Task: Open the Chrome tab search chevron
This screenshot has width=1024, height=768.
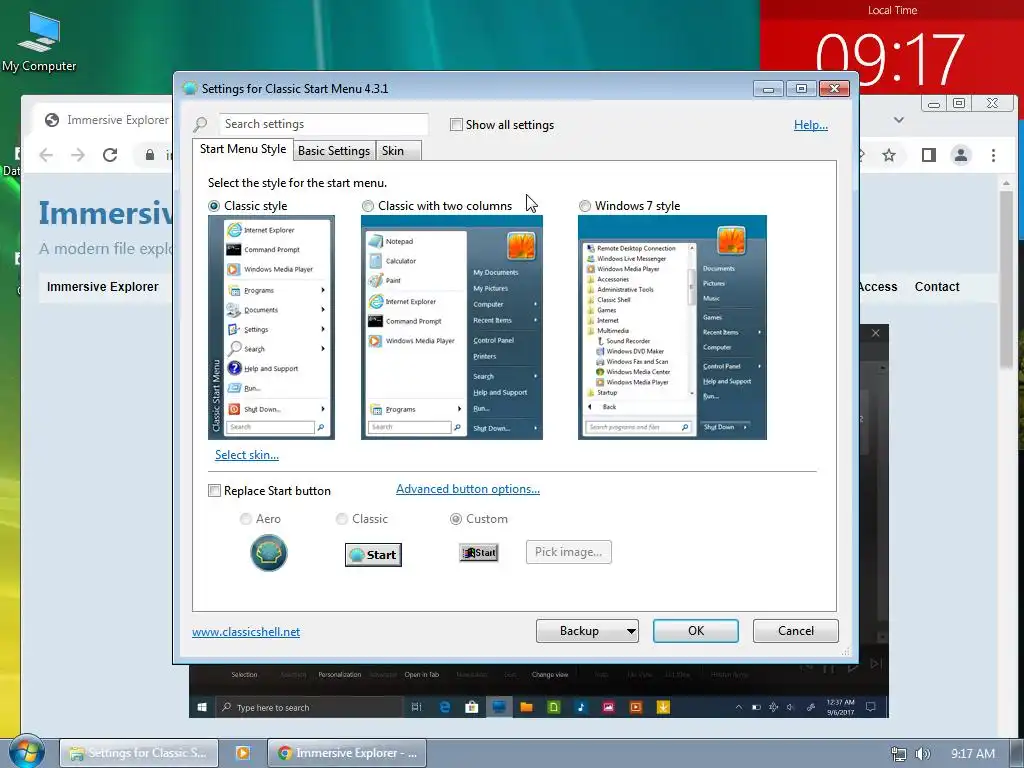Action: (899, 120)
